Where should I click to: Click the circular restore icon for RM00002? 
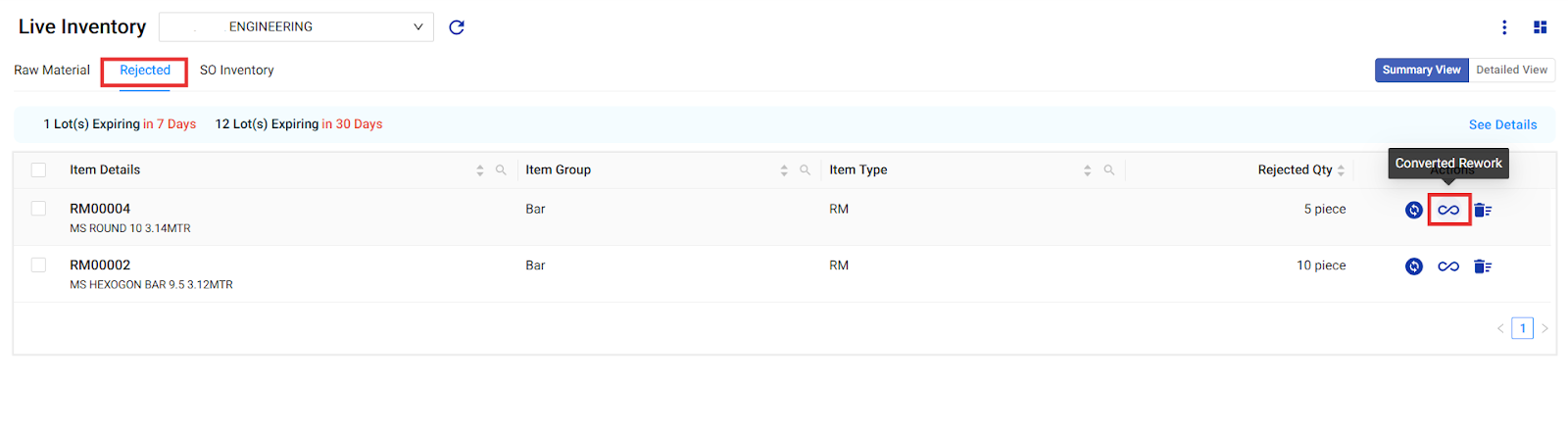click(1413, 266)
